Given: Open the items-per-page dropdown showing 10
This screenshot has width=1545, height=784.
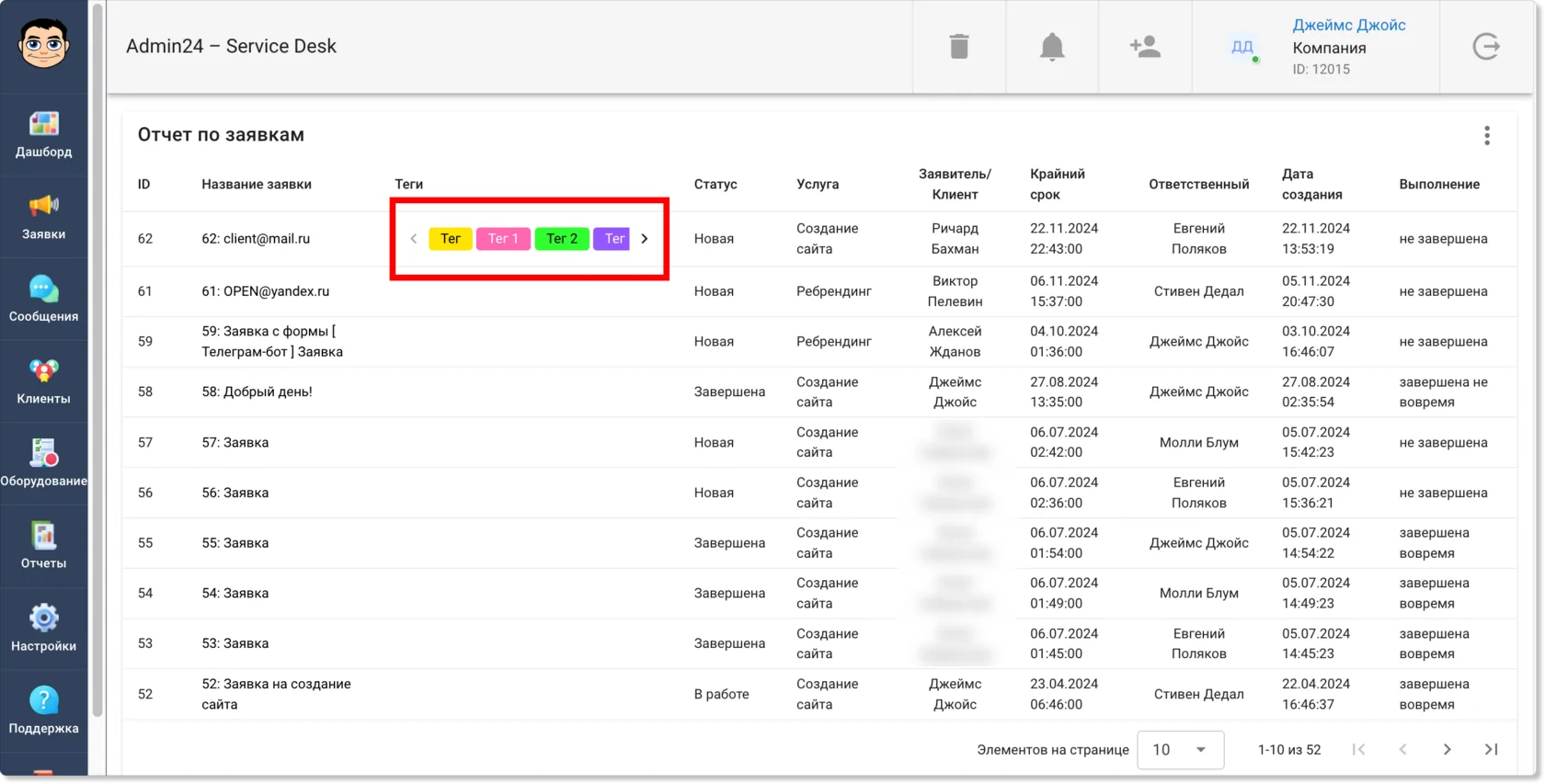Looking at the screenshot, I should pos(1181,750).
